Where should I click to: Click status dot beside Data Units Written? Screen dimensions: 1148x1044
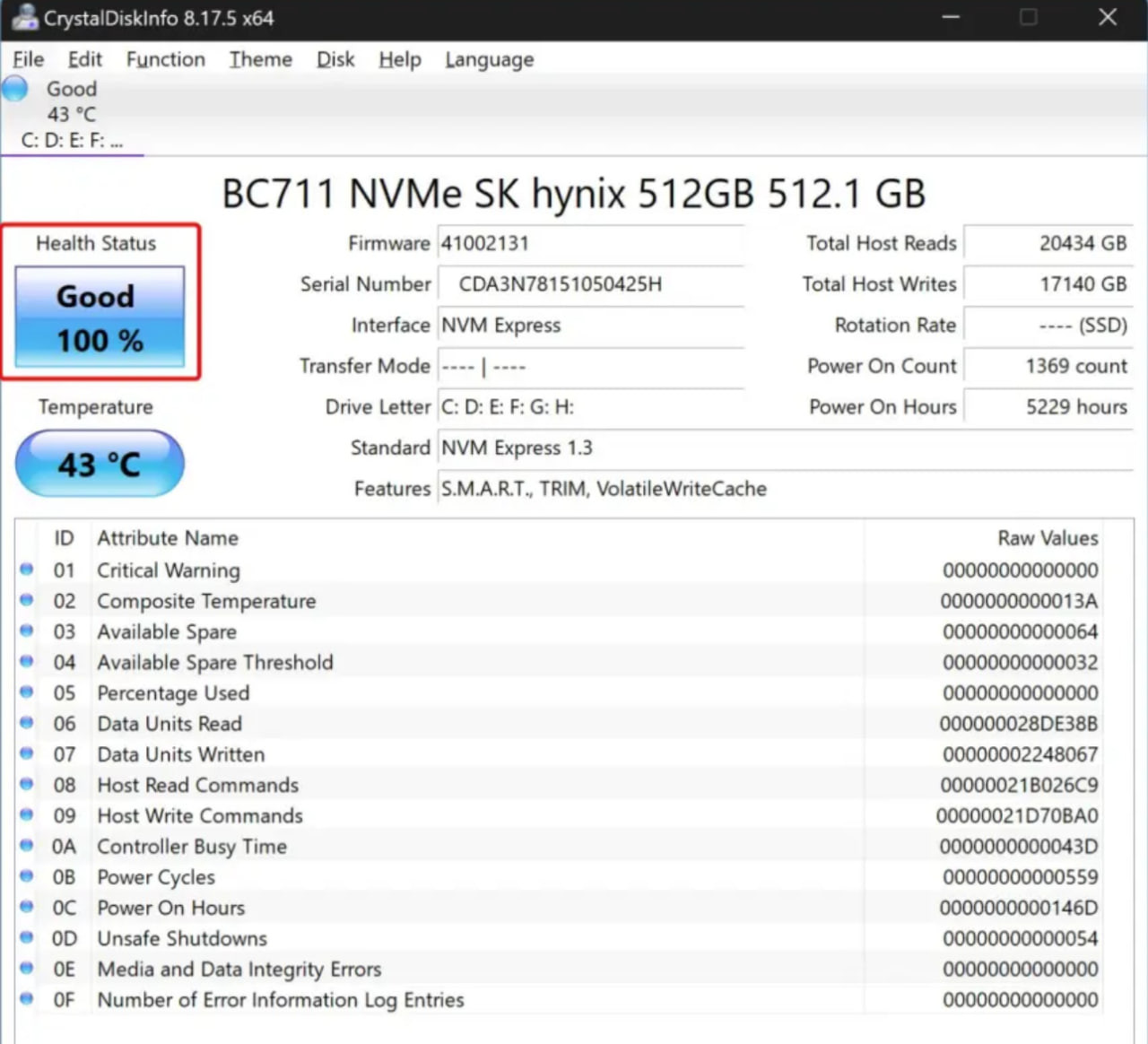tap(27, 753)
